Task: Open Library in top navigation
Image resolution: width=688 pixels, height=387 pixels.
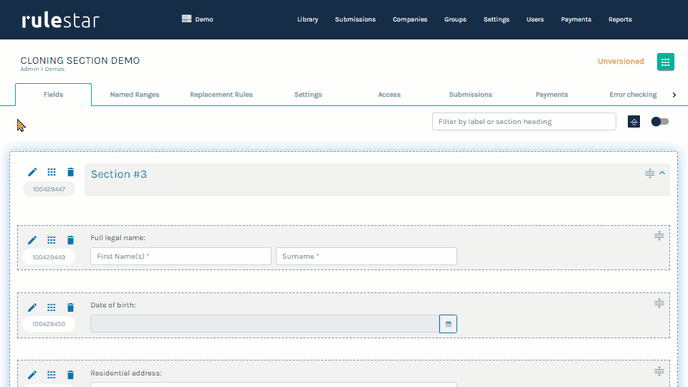Action: (308, 19)
